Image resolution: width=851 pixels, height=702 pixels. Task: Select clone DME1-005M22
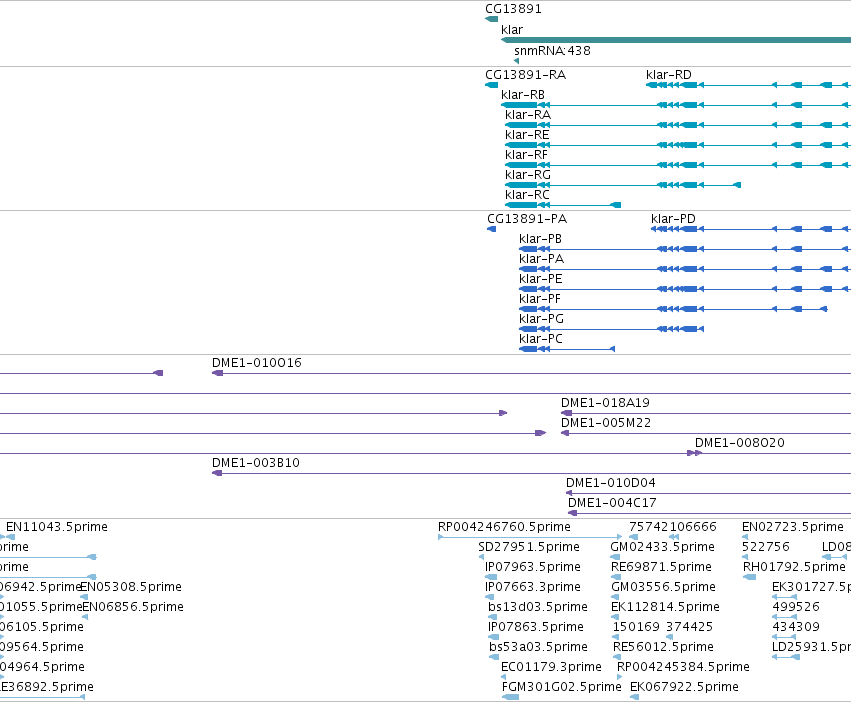606,423
